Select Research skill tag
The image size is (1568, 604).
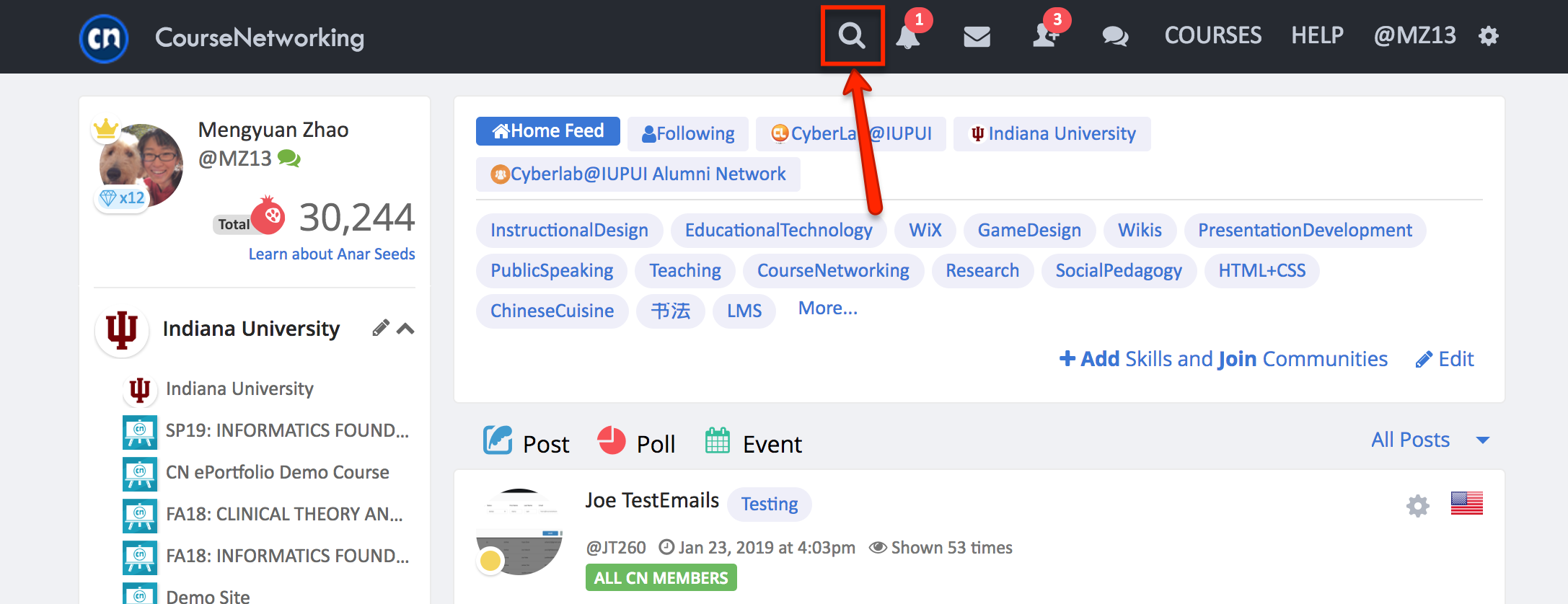[x=982, y=271]
